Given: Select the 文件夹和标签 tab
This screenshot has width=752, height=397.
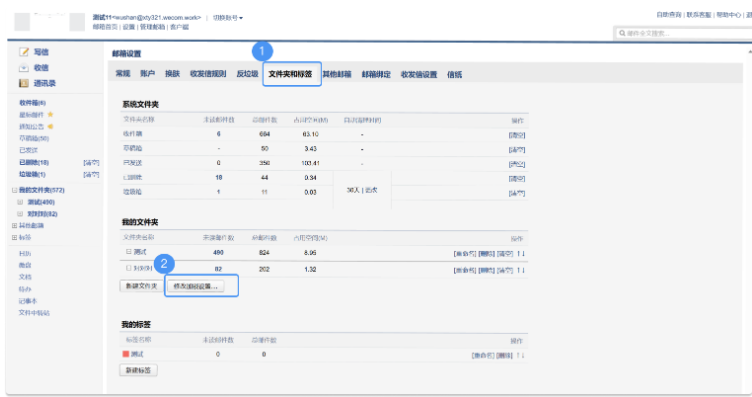Looking at the screenshot, I should (x=291, y=74).
